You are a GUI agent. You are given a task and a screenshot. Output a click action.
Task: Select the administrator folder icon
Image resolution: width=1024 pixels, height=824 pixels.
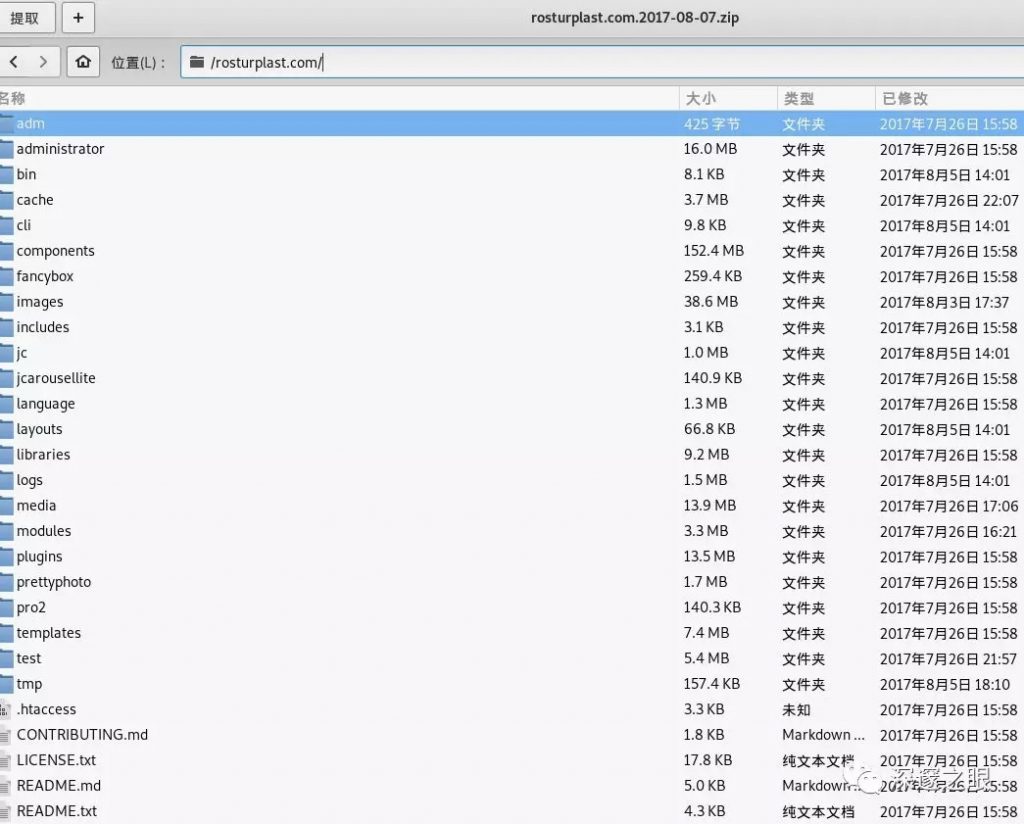(x=7, y=149)
